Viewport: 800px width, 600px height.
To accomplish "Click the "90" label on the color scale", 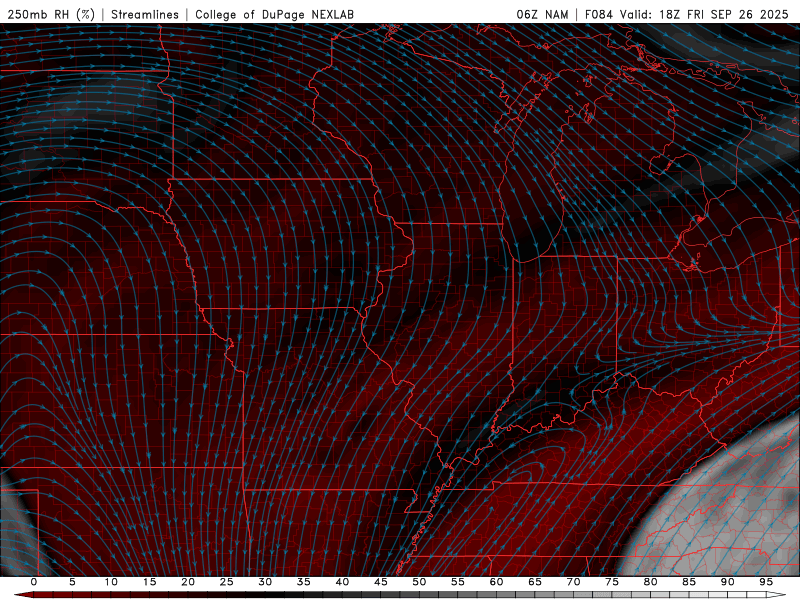I will (x=727, y=582).
